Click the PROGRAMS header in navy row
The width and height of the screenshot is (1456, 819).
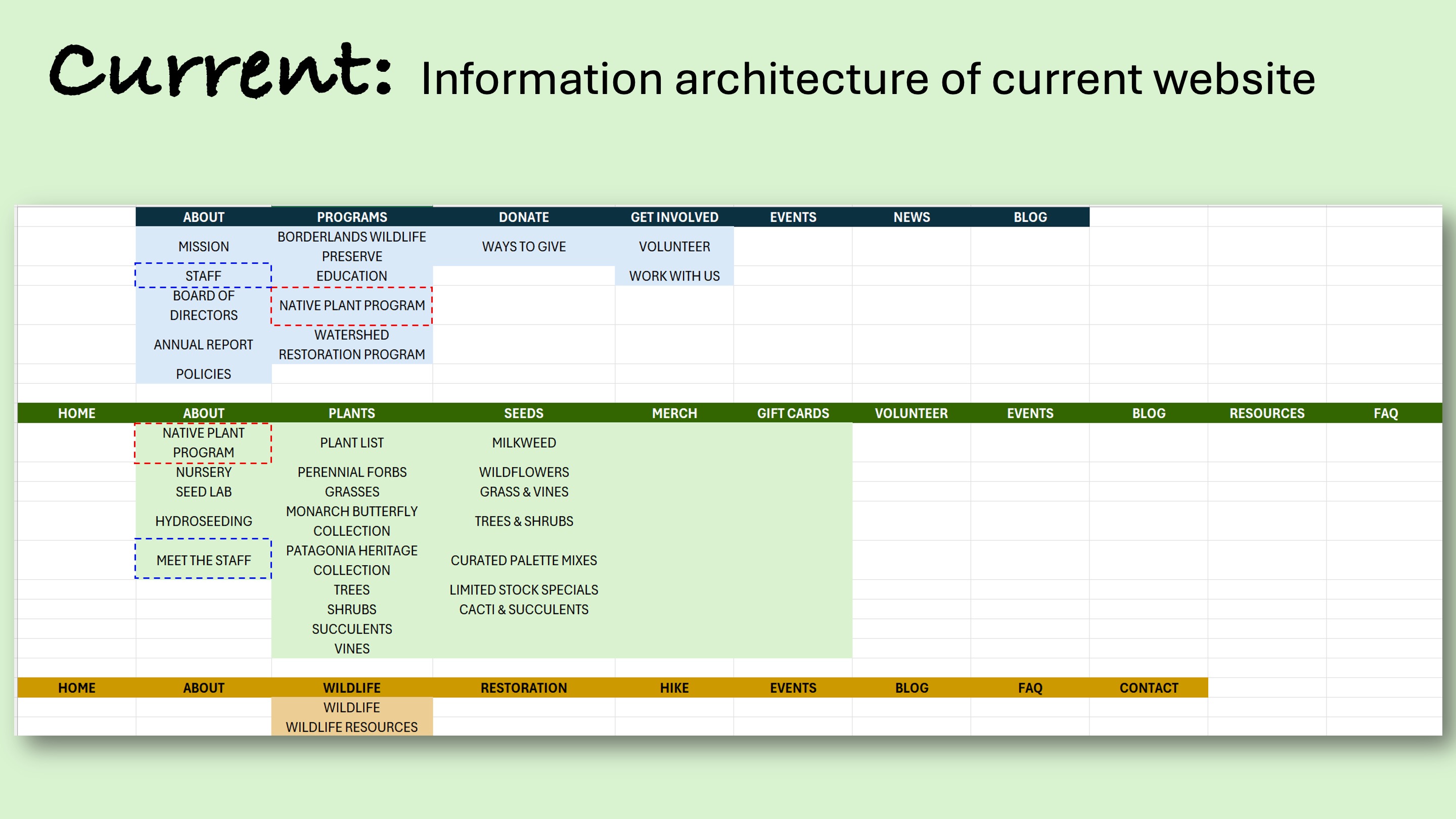tap(351, 217)
